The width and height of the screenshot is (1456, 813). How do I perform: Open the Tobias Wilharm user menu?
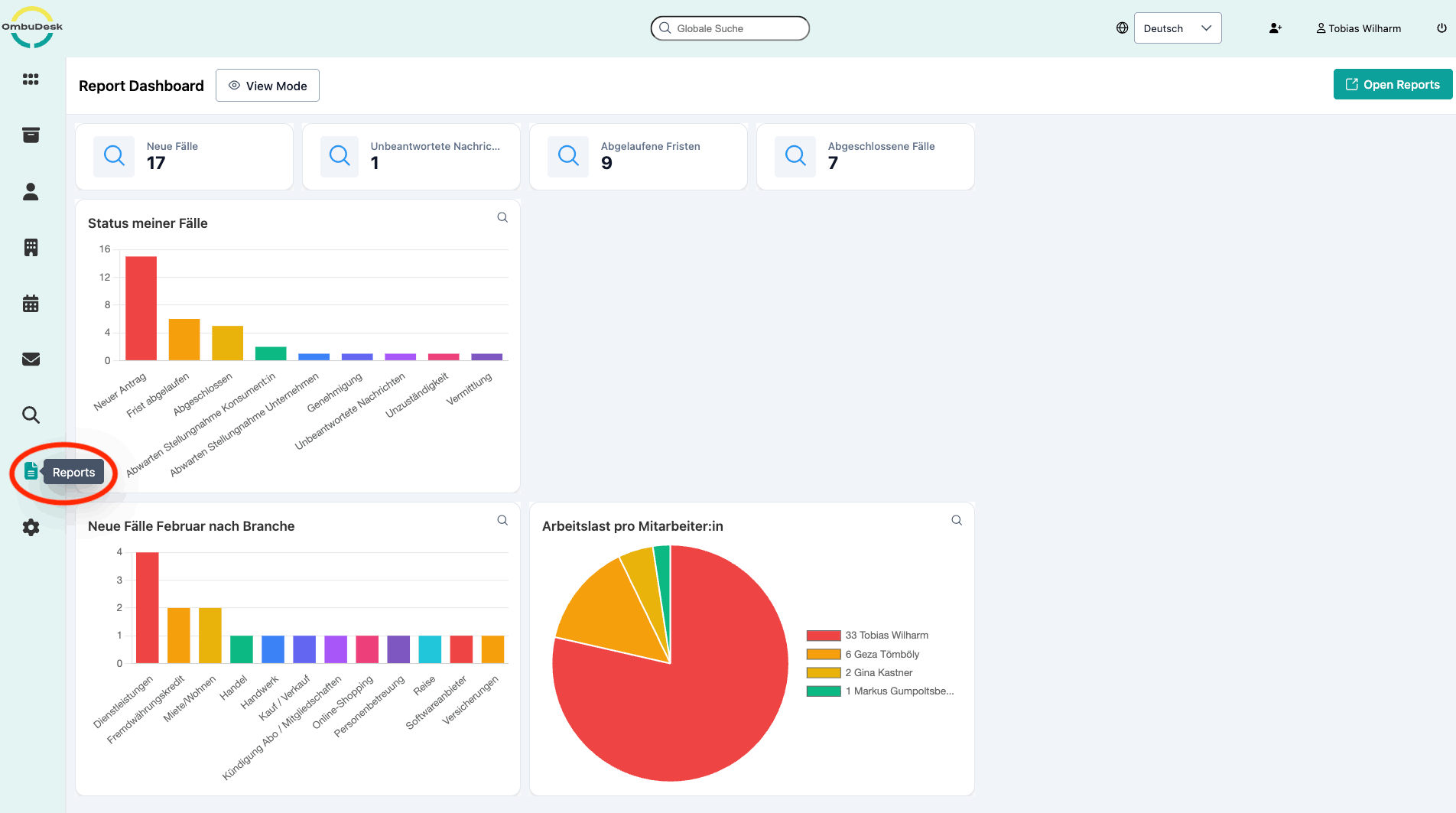point(1358,28)
